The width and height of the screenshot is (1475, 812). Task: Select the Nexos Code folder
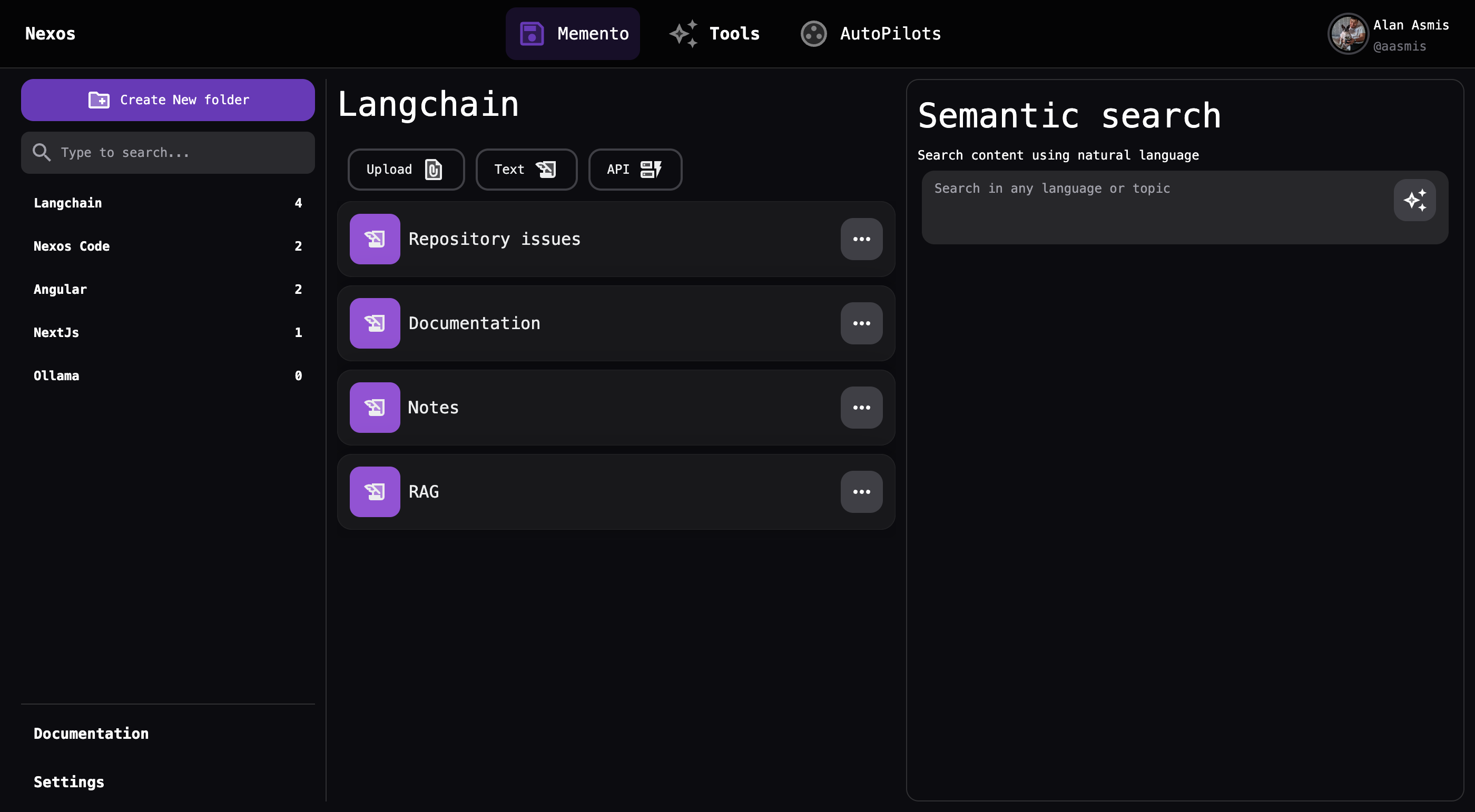click(x=72, y=246)
